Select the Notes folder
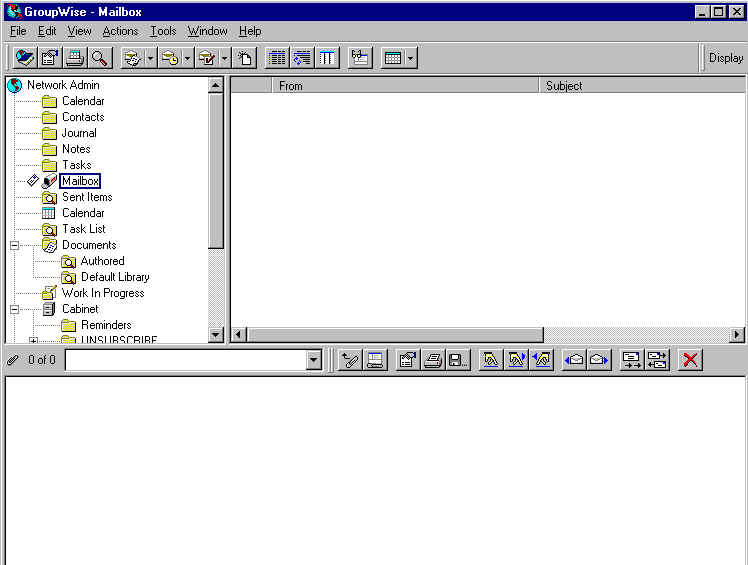The height and width of the screenshot is (565, 748). (76, 149)
